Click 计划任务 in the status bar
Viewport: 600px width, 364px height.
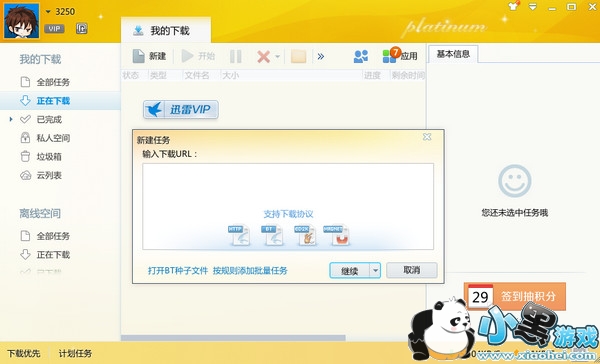(75, 353)
